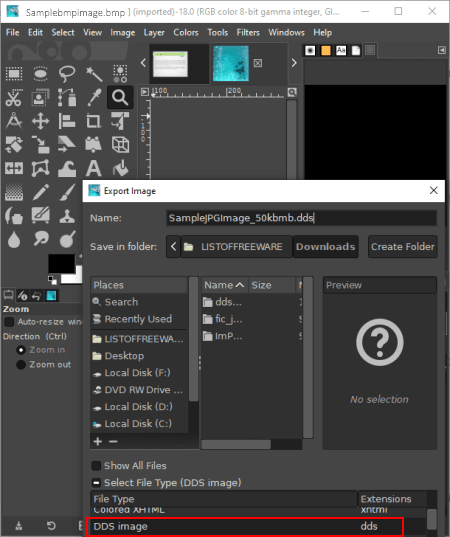Select the Clone stamp tool
The width and height of the screenshot is (450, 537).
tap(67, 216)
